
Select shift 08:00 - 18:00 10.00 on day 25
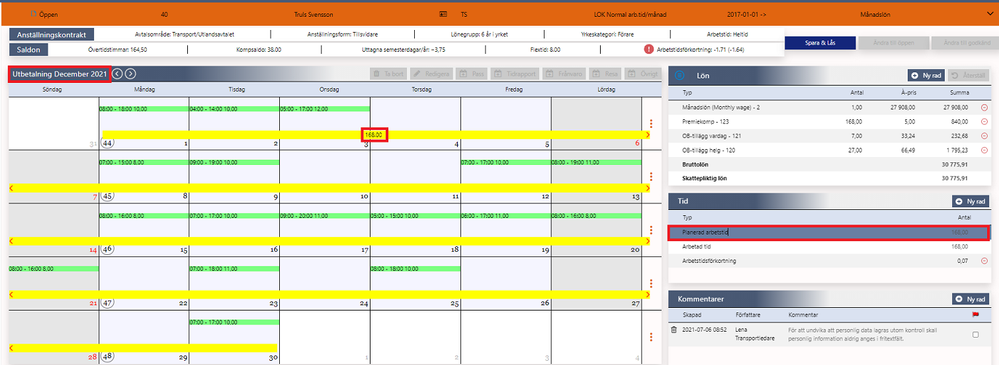415,269
